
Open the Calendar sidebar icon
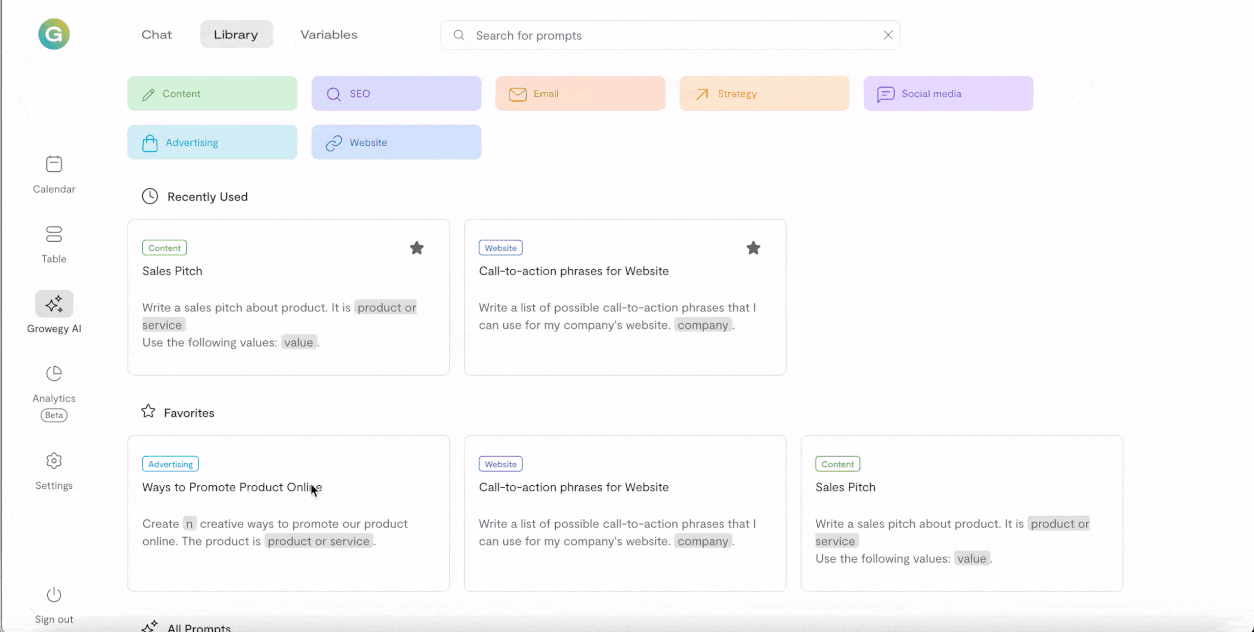click(54, 164)
